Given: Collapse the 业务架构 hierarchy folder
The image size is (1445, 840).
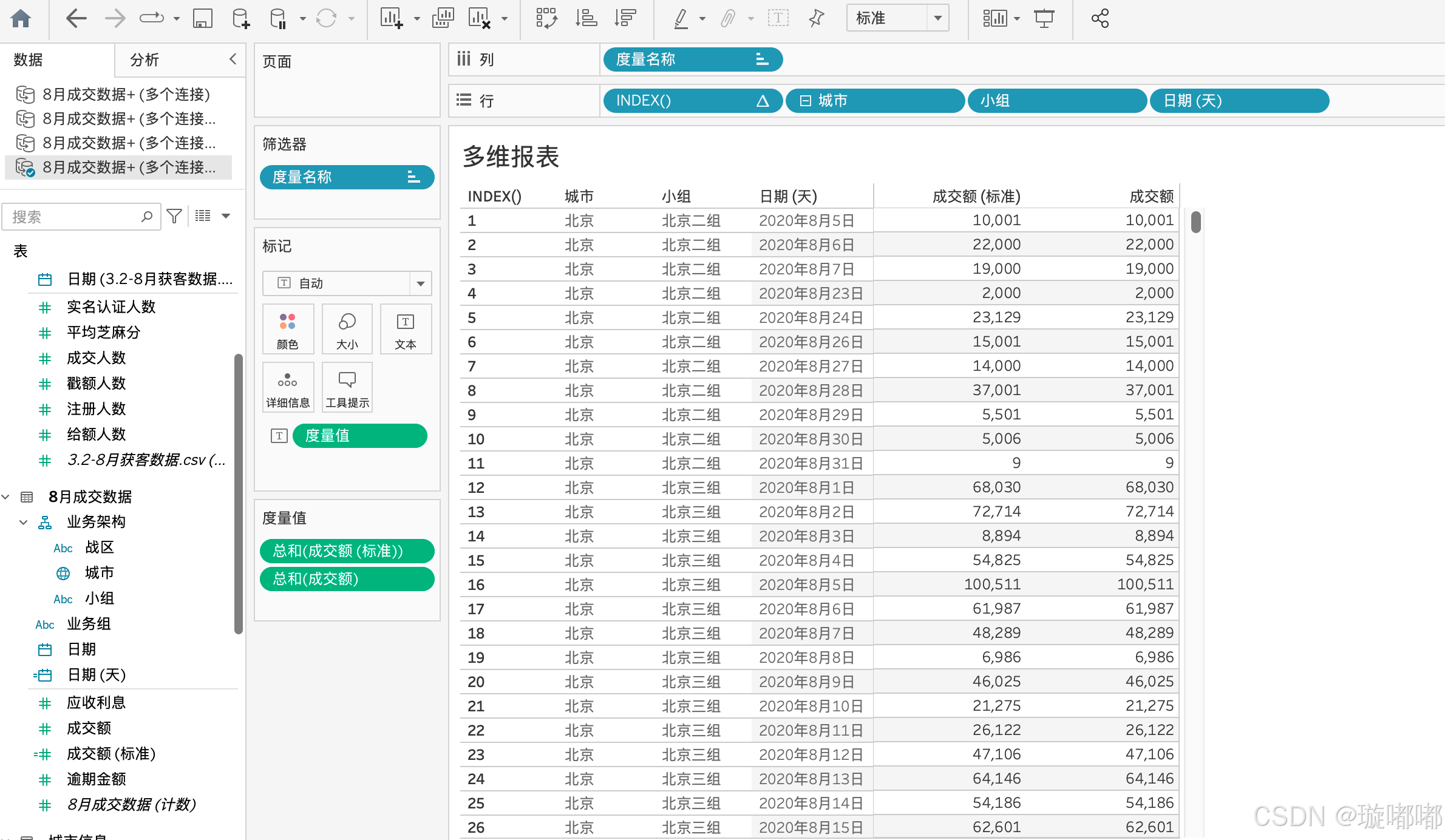Looking at the screenshot, I should tap(24, 522).
